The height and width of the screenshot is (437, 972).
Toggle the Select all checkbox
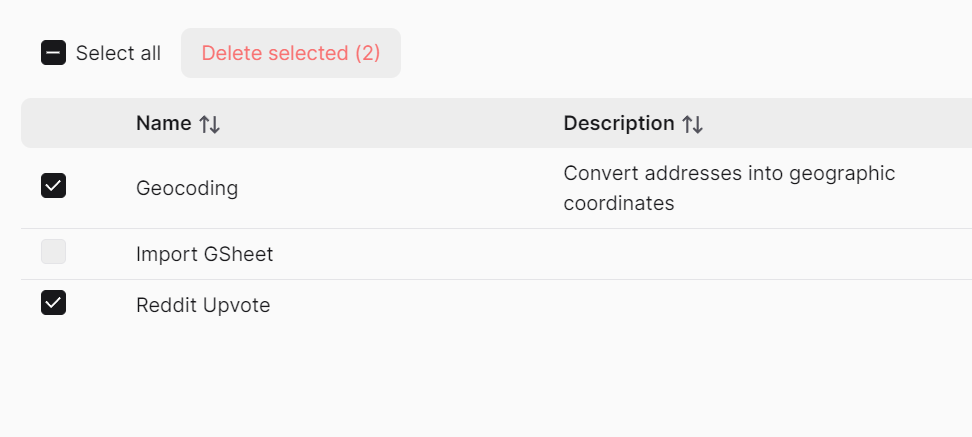(54, 53)
